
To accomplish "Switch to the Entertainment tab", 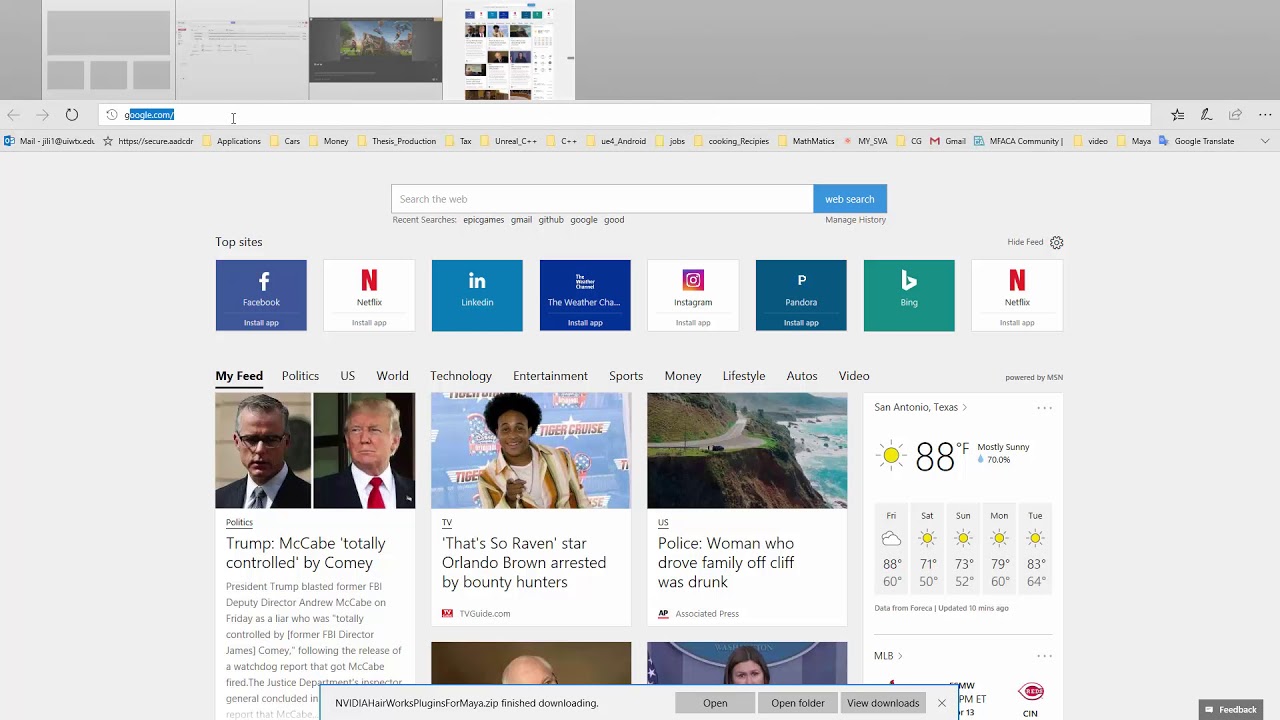I will click(550, 376).
